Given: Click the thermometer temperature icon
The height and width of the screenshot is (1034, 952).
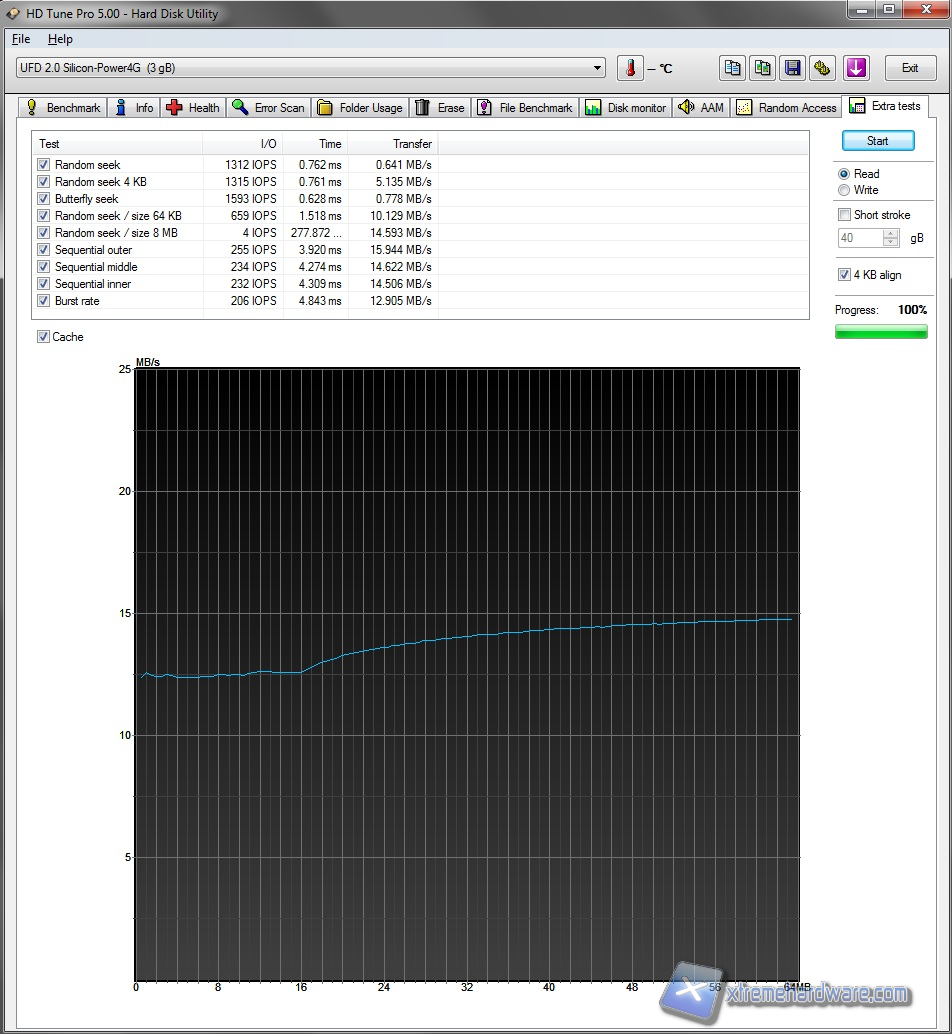Looking at the screenshot, I should coord(630,68).
